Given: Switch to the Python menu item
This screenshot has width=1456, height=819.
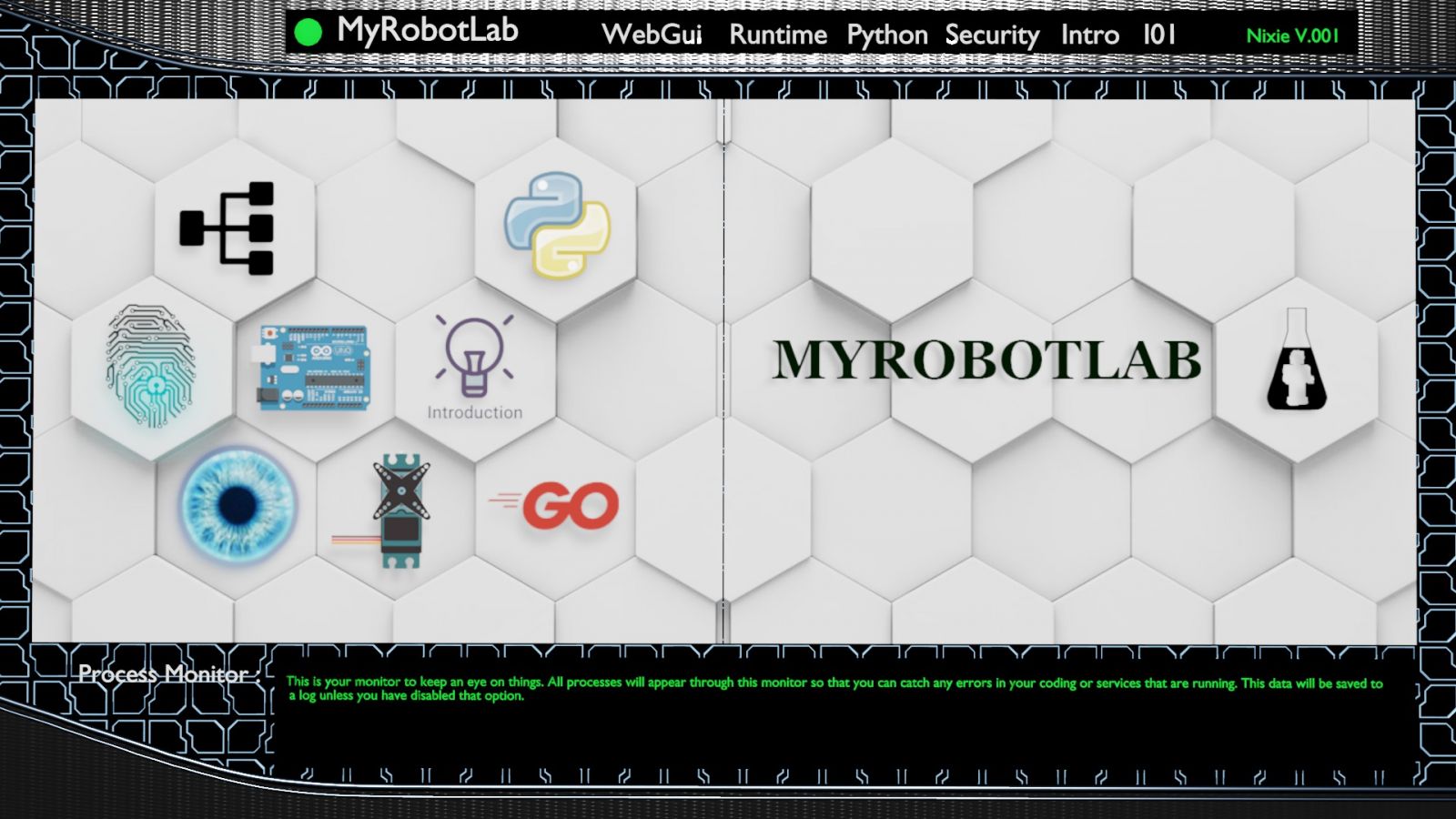Looking at the screenshot, I should point(887,35).
